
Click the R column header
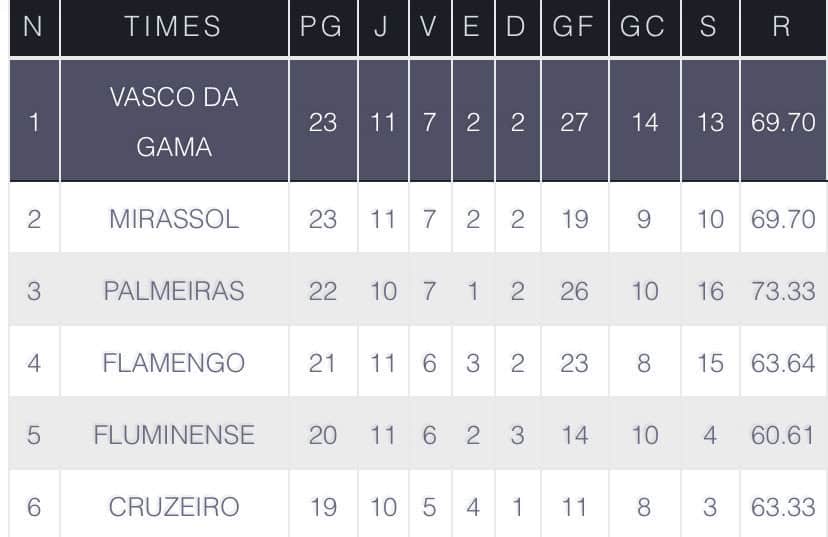click(782, 28)
